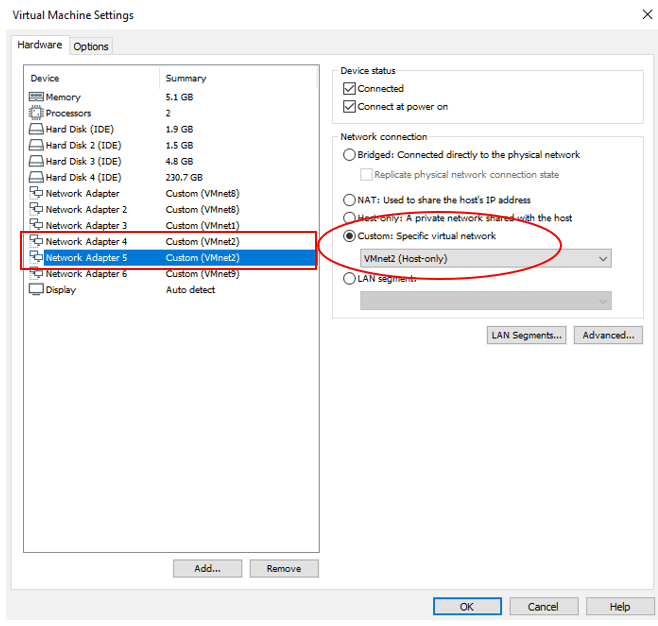Click the Memory device icon
The image size is (658, 626).
pos(36,97)
